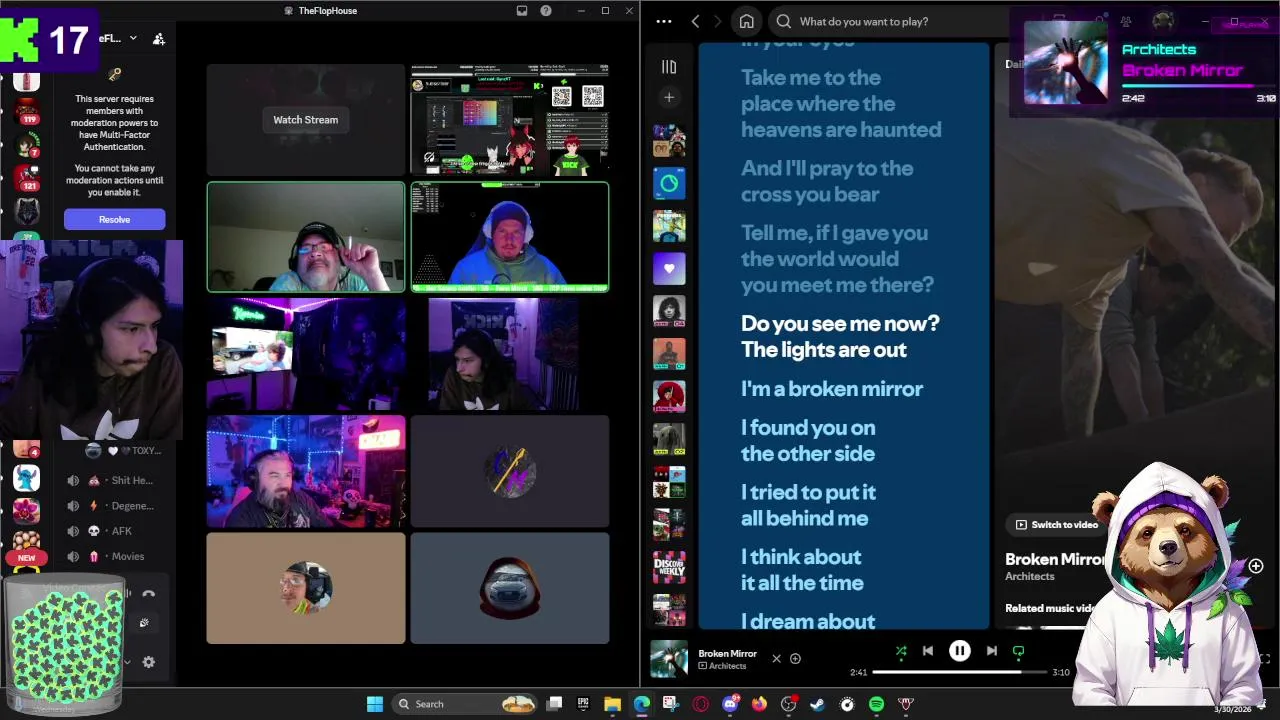The height and width of the screenshot is (720, 1280).
Task: Toggle Your Library panel in Spotify
Action: point(669,67)
